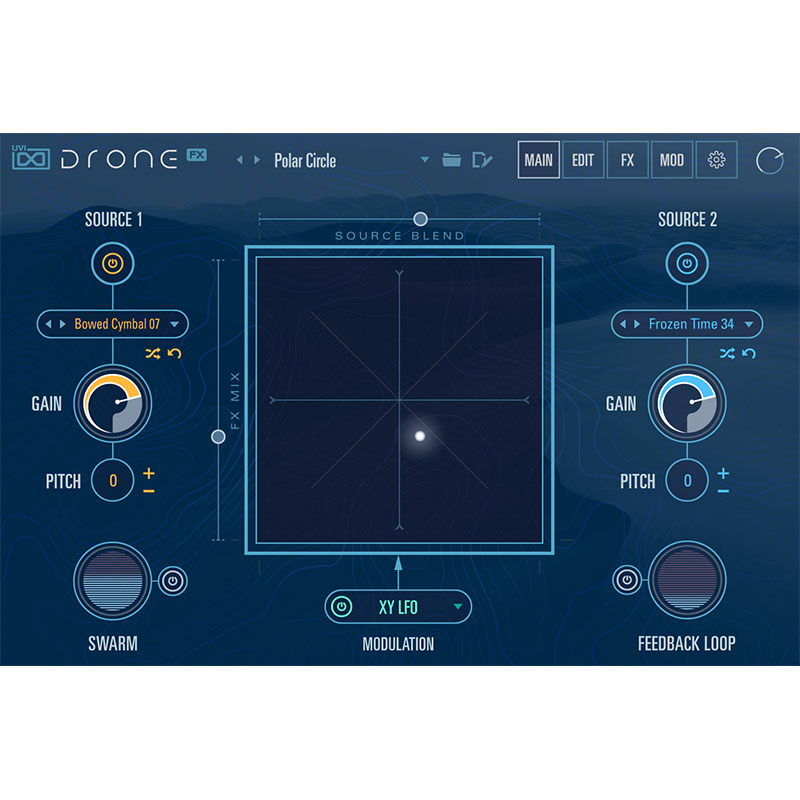Click the save preset icon
The height and width of the screenshot is (800, 800).
pyautogui.click(x=482, y=160)
